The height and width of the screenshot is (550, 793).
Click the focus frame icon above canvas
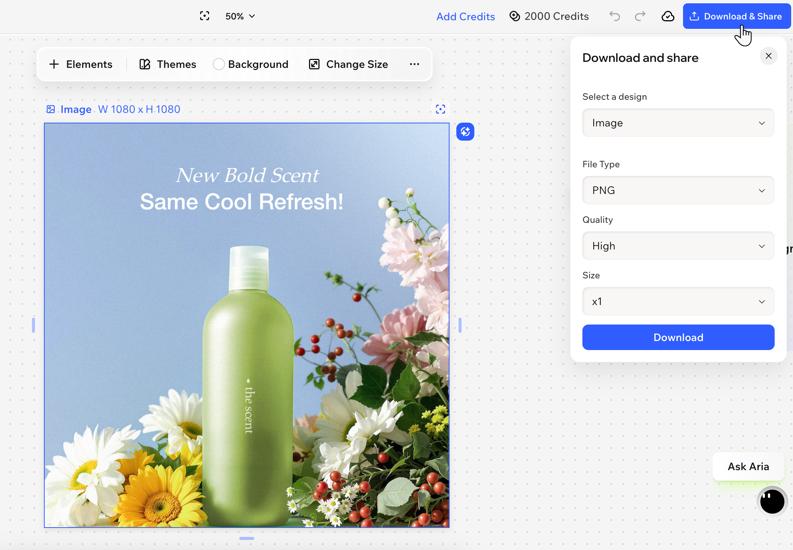pyautogui.click(x=441, y=109)
